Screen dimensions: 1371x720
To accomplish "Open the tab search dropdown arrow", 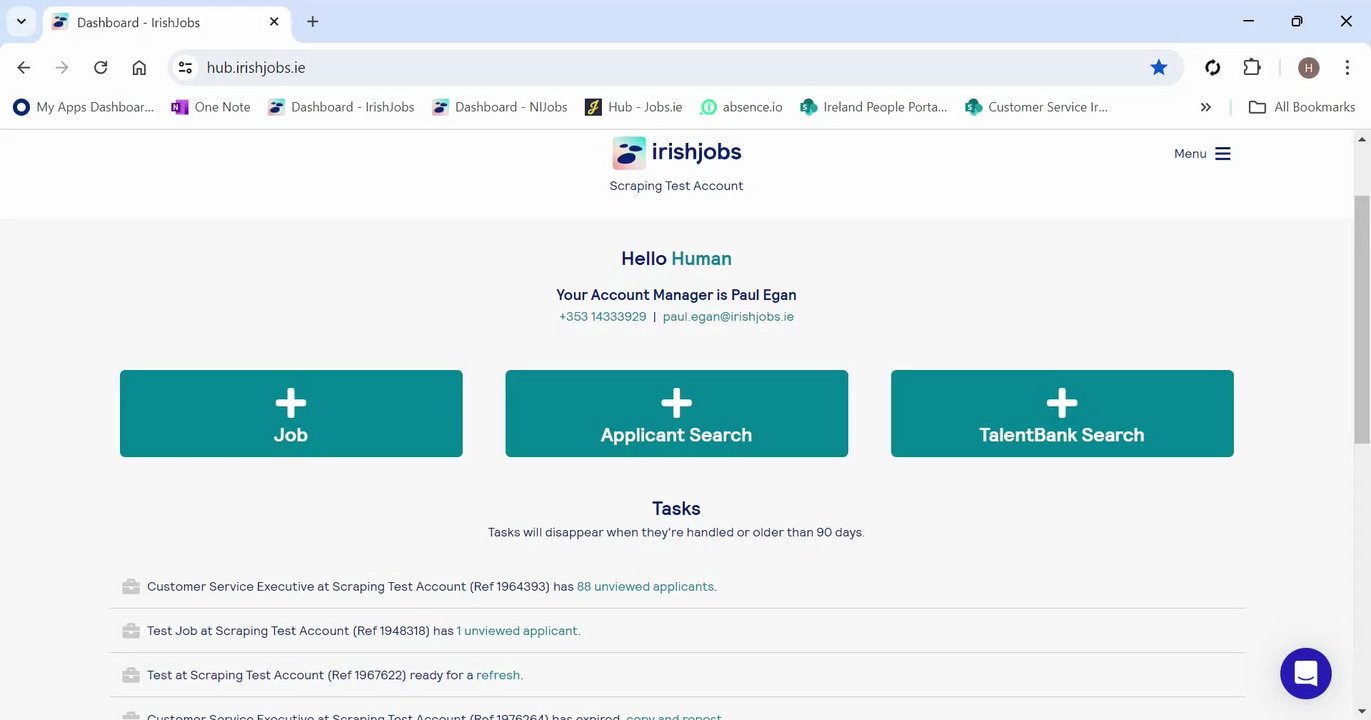I will [21, 21].
